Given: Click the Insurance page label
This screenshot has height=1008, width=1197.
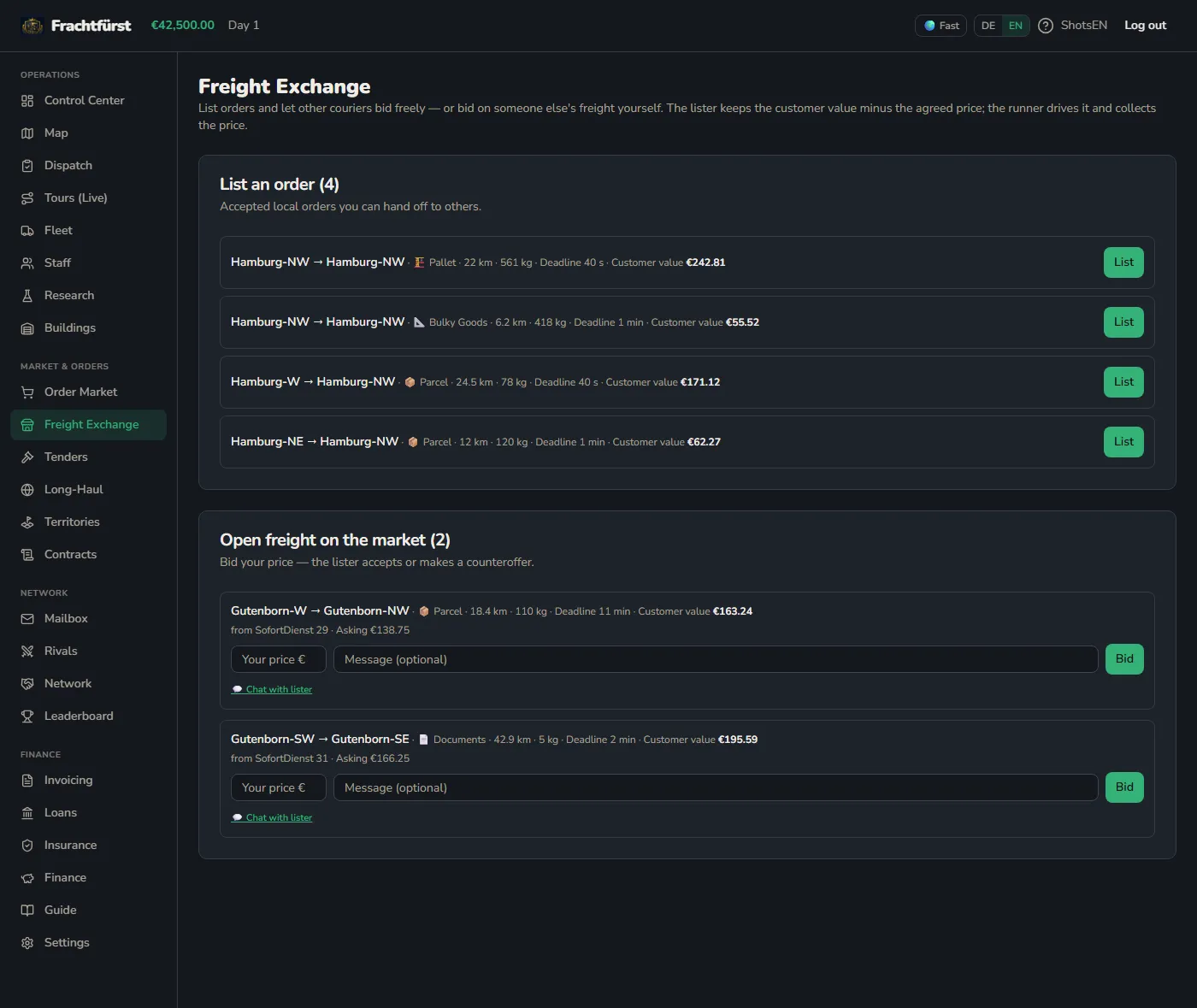Looking at the screenshot, I should point(70,846).
